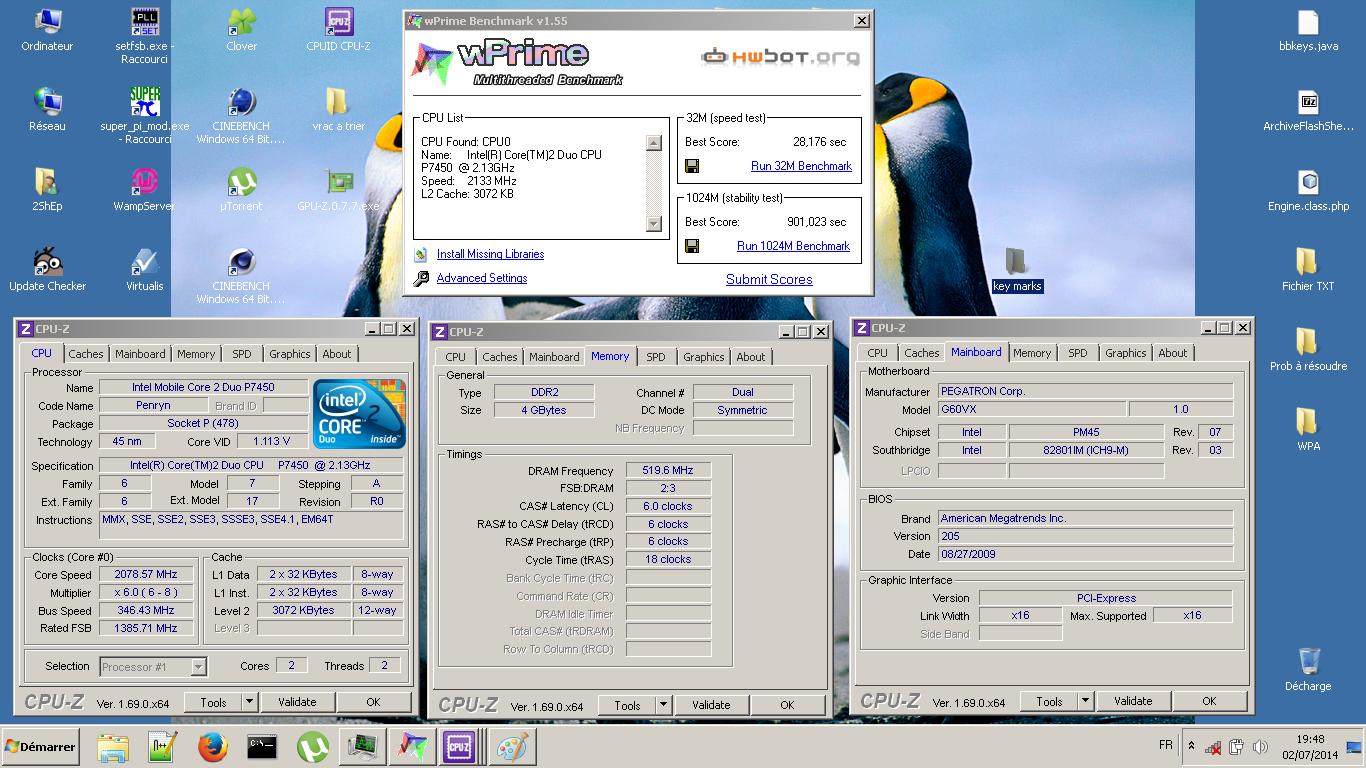Launch the Clover desktop icon

click(241, 32)
